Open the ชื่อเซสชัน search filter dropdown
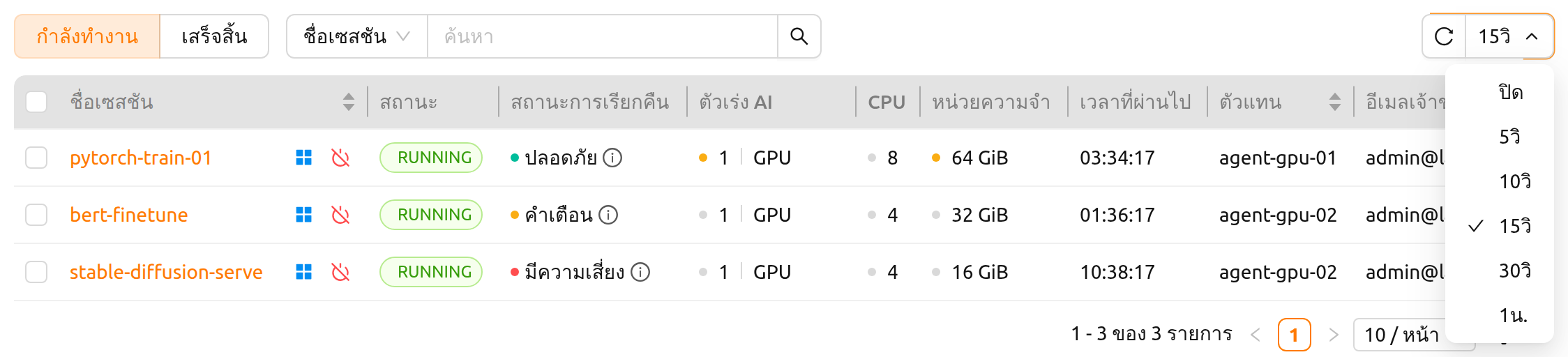1568x357 pixels. (357, 36)
